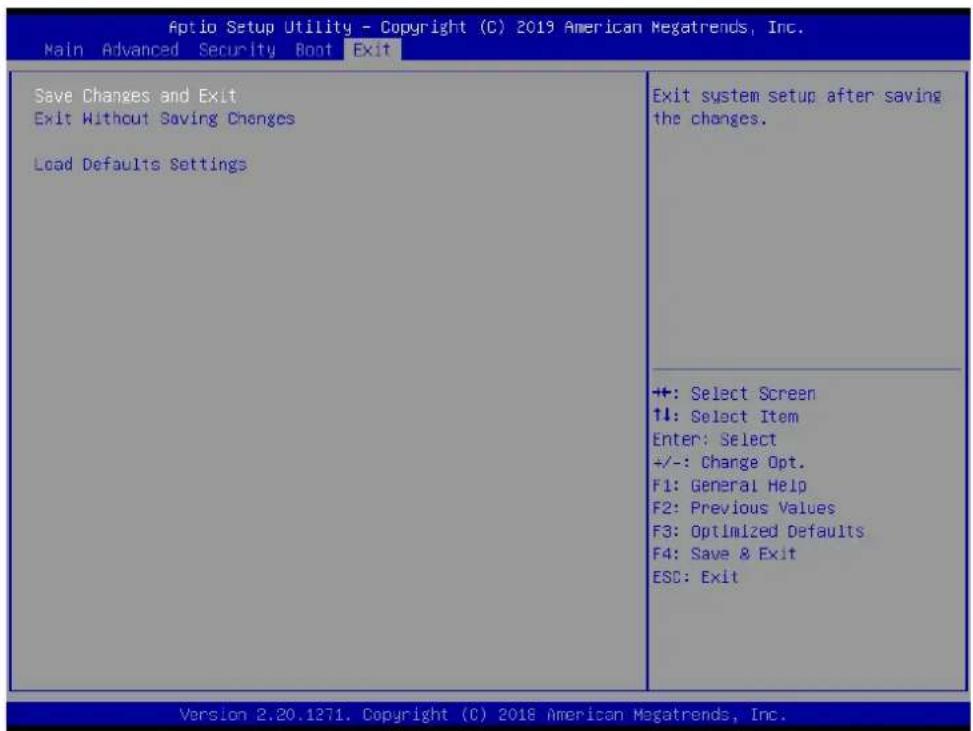Click the 'Enter: Select' hint
The image size is (973, 731).
coord(714,439)
